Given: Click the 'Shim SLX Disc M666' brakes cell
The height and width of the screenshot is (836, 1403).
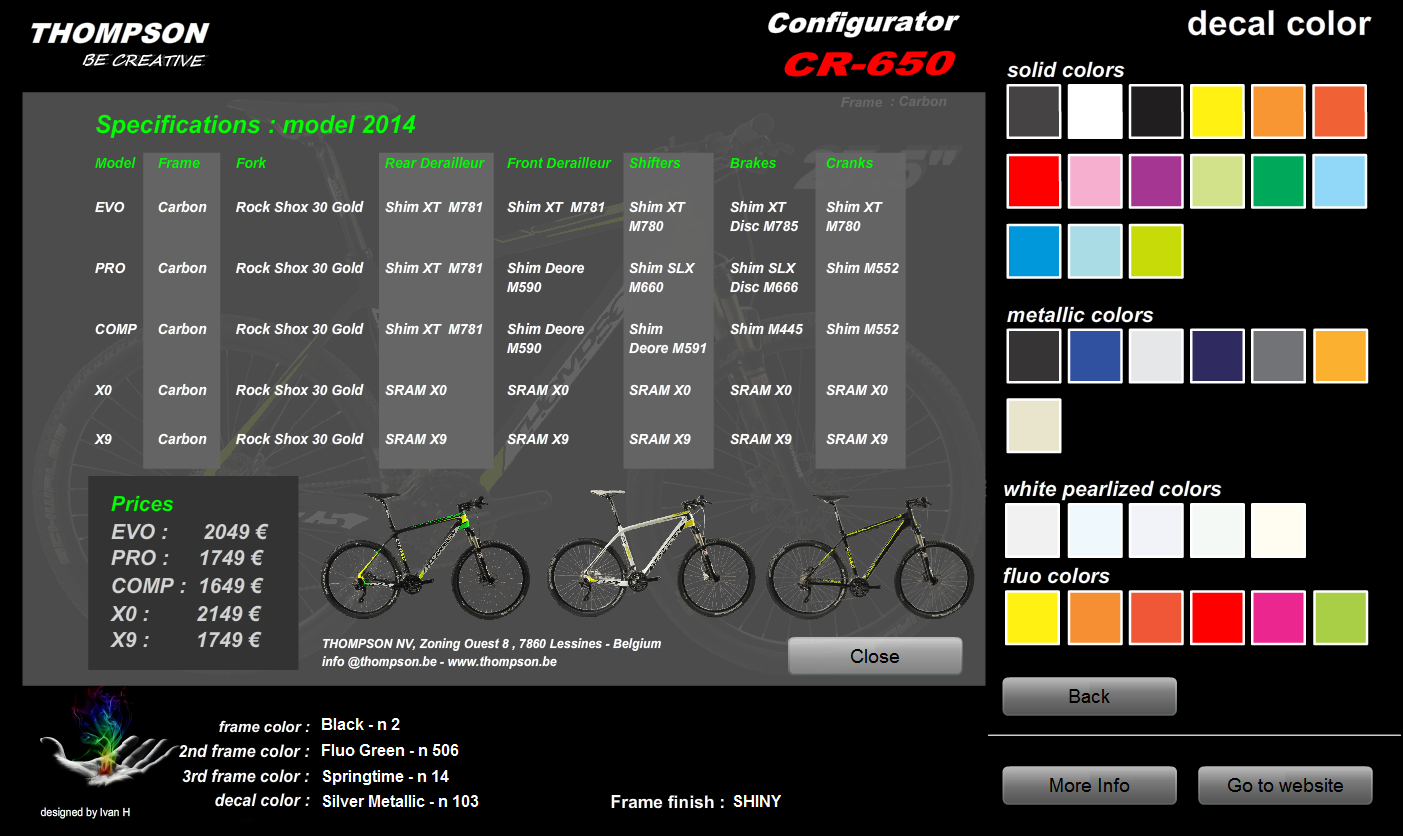Looking at the screenshot, I should click(x=764, y=278).
